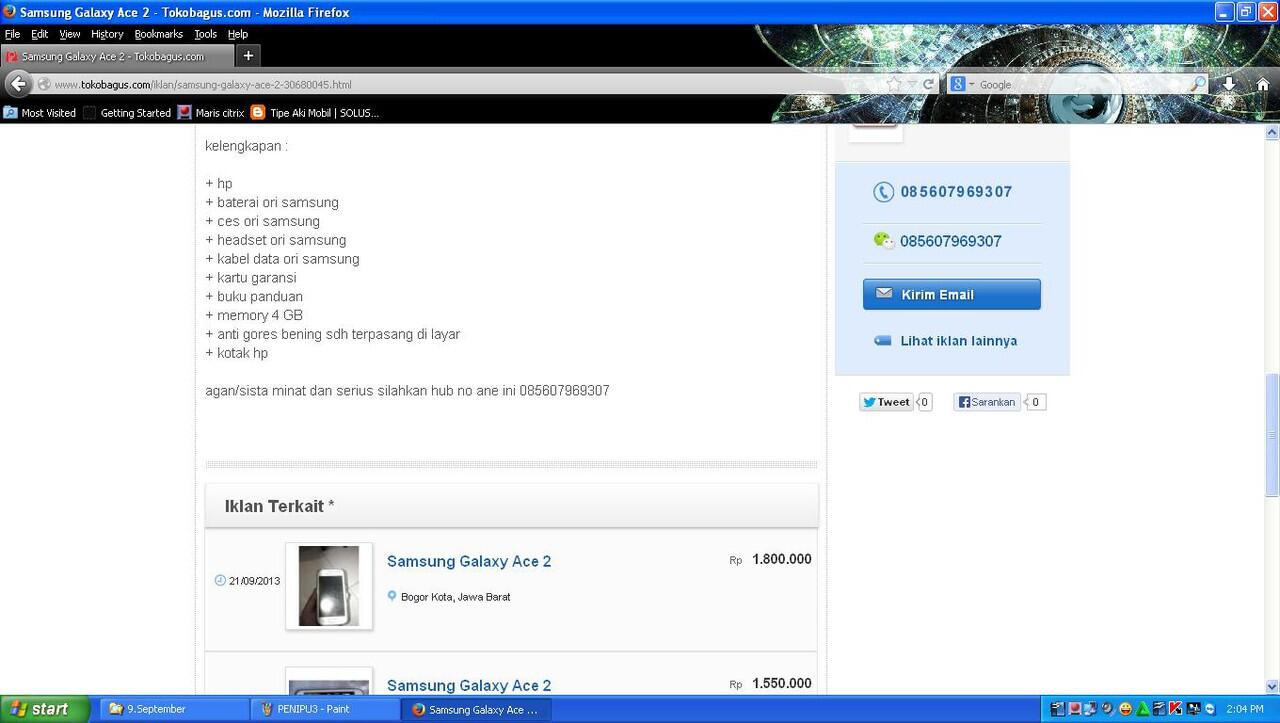
Task: Switch to the 9.September folder taskbar item
Action: (172, 709)
